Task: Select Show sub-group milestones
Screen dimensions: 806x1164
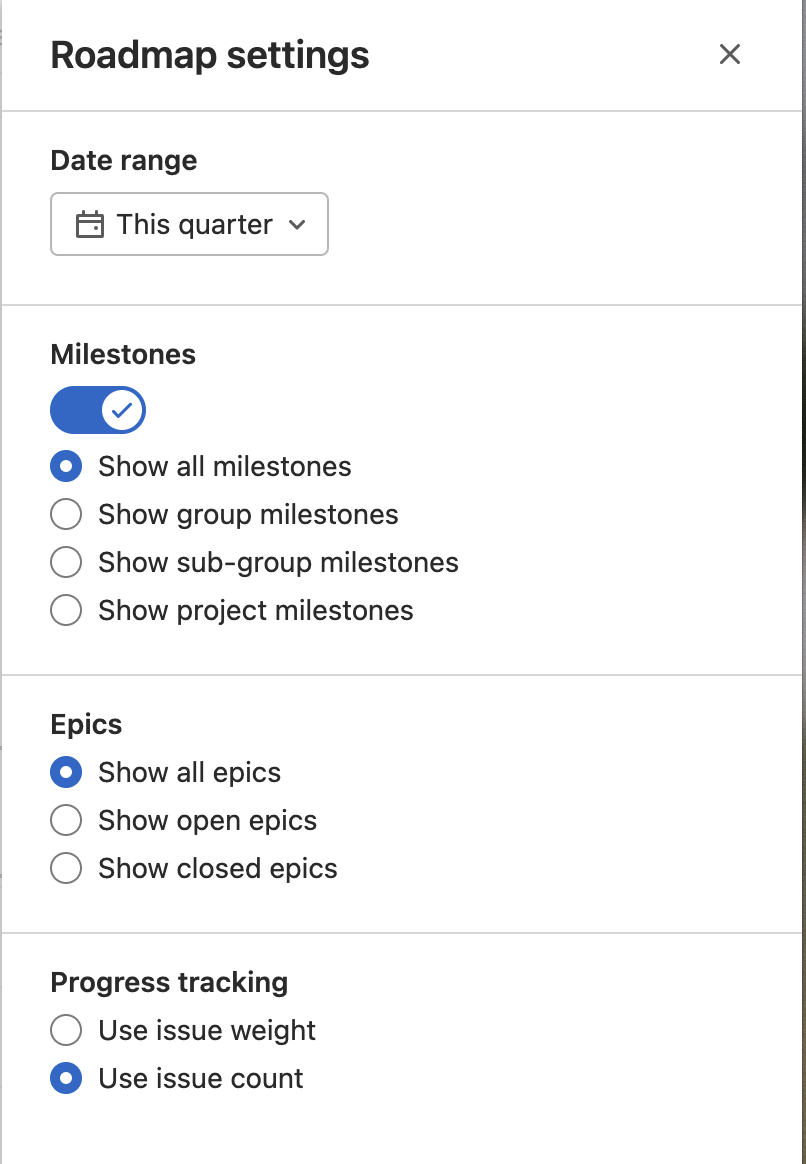Action: click(x=65, y=562)
